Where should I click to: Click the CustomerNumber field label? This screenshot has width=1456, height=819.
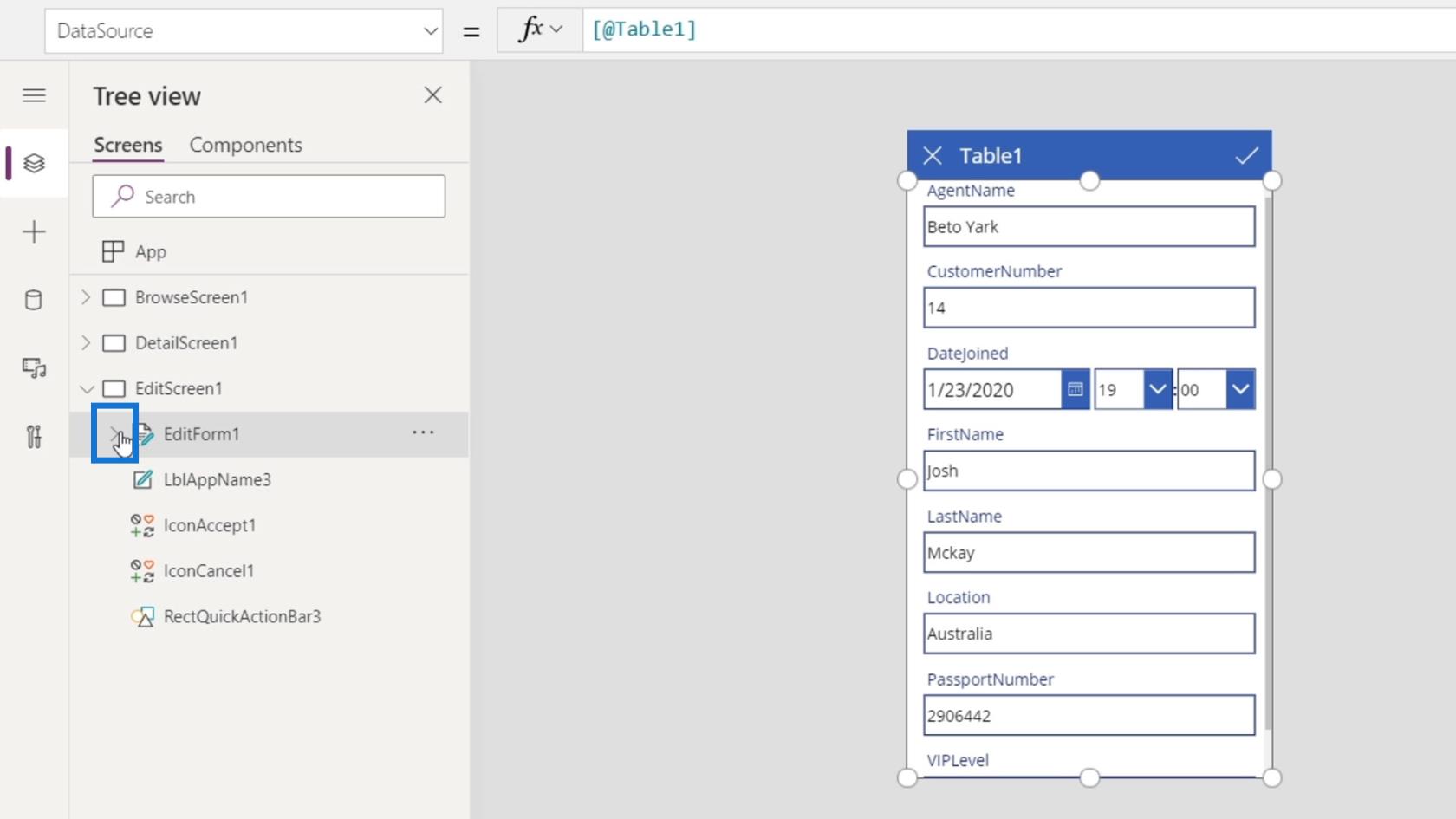[994, 271]
